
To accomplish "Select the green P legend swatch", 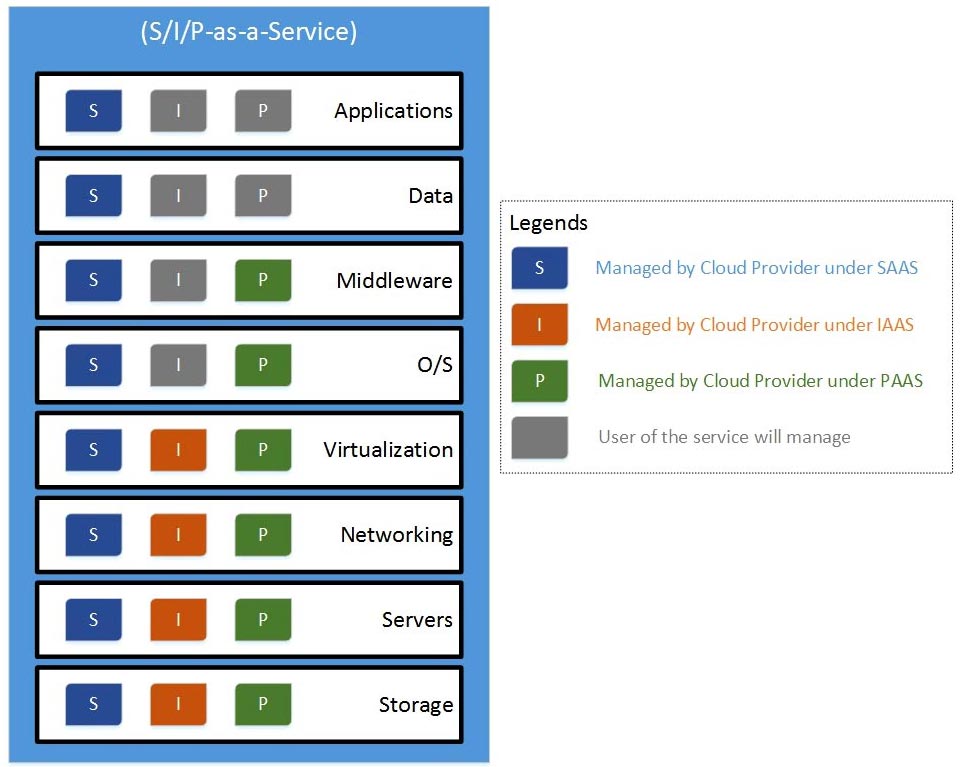I will pos(539,380).
